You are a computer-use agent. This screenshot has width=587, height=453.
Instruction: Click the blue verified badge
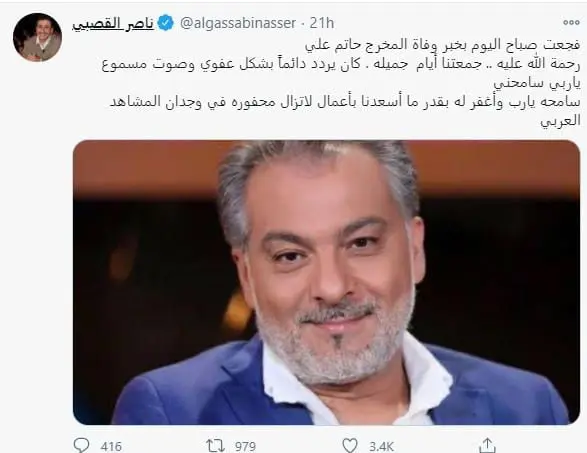(165, 23)
